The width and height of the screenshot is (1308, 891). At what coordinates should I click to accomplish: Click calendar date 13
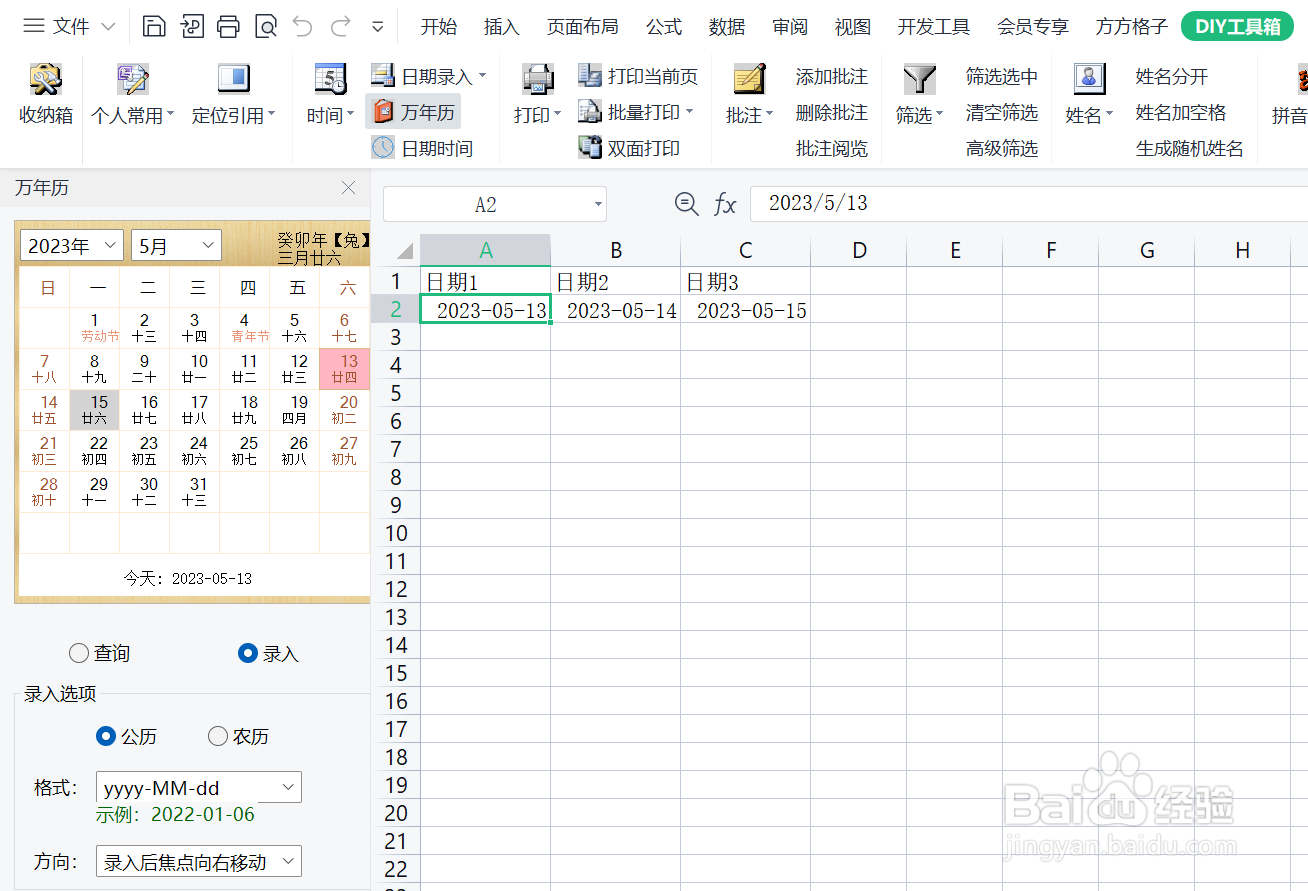point(345,369)
